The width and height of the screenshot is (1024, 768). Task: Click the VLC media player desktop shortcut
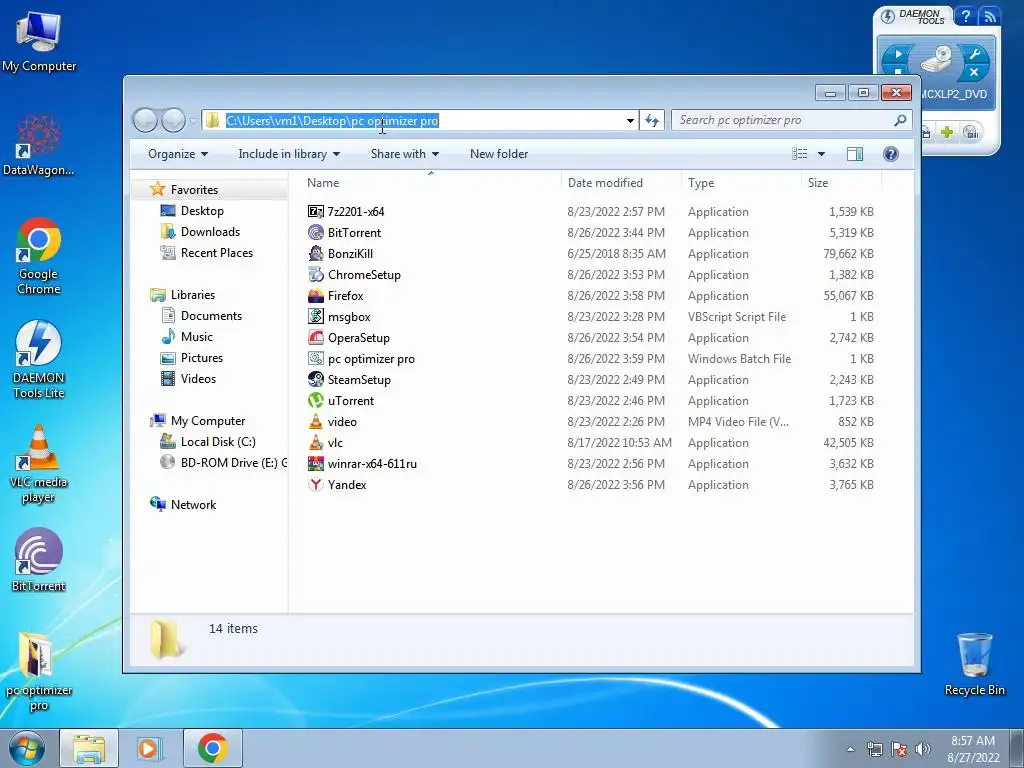[39, 464]
